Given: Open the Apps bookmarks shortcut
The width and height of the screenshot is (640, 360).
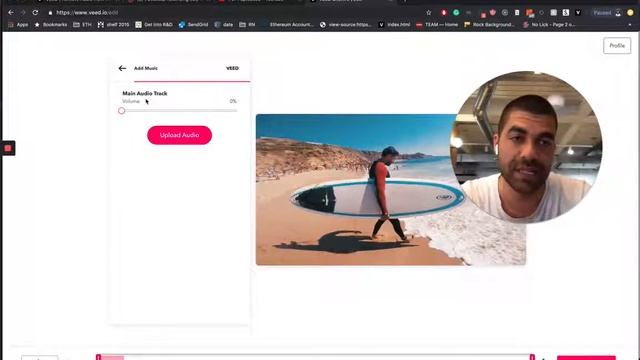Looking at the screenshot, I should pyautogui.click(x=18, y=24).
